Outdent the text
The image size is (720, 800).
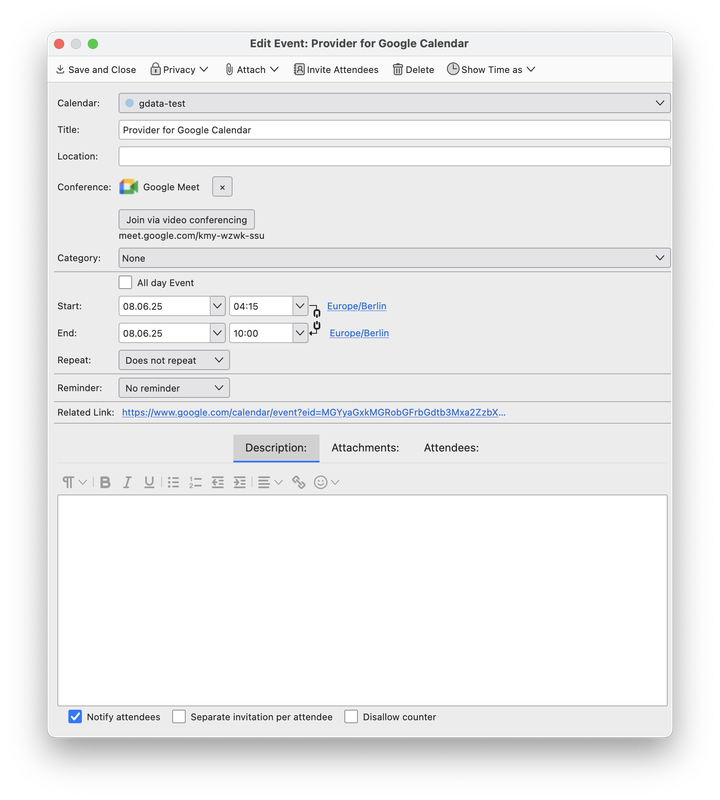coord(218,482)
